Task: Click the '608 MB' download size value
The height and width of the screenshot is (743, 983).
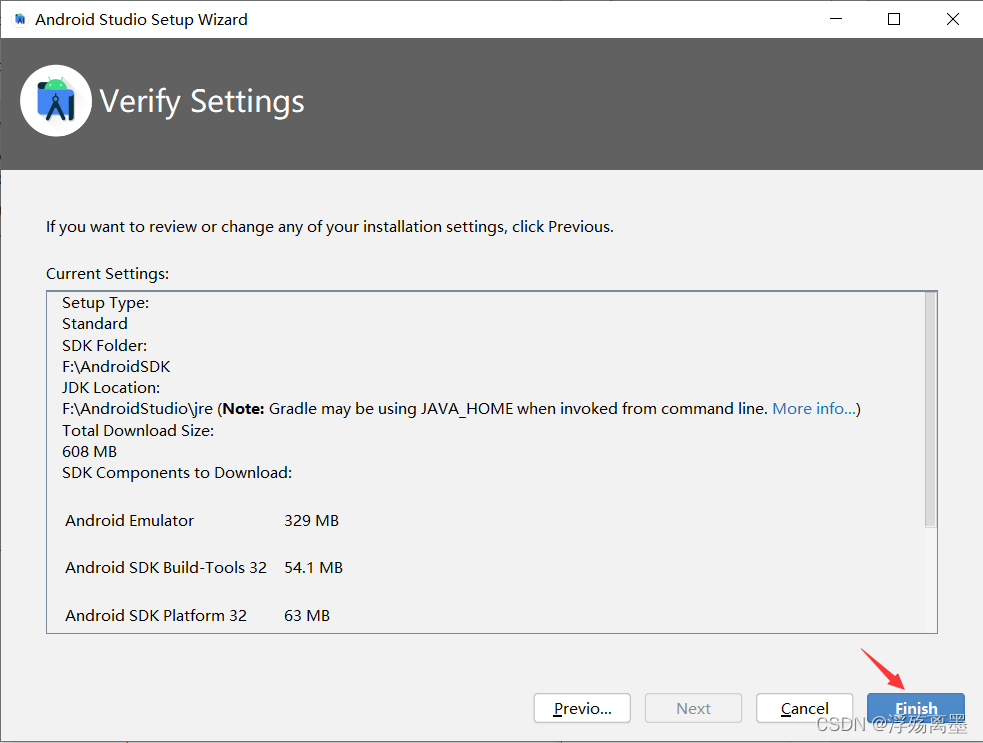Action: pyautogui.click(x=90, y=451)
